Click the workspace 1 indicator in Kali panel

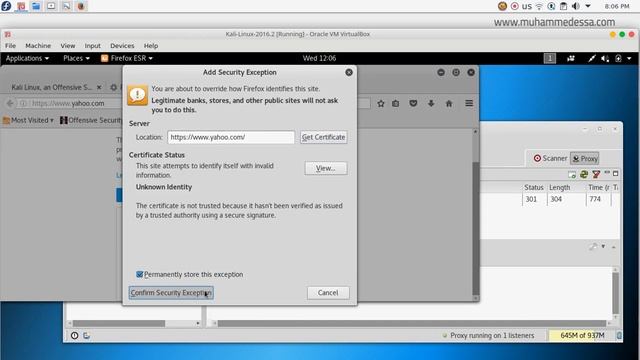coord(550,58)
